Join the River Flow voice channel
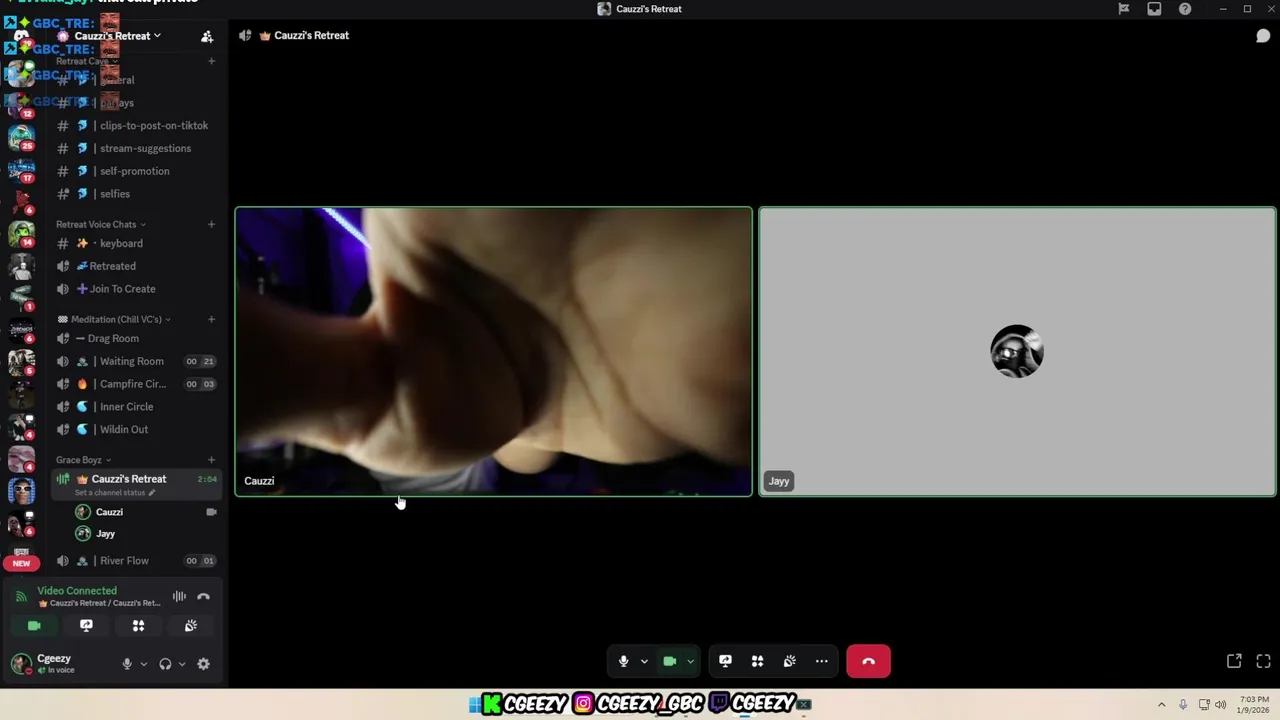 tap(135, 561)
